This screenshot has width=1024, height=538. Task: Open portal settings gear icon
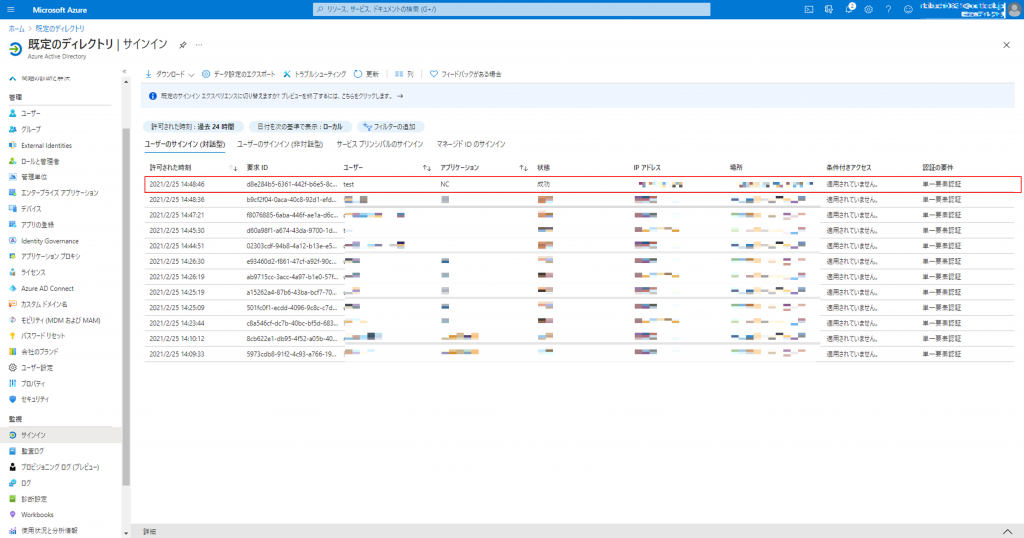(x=869, y=10)
